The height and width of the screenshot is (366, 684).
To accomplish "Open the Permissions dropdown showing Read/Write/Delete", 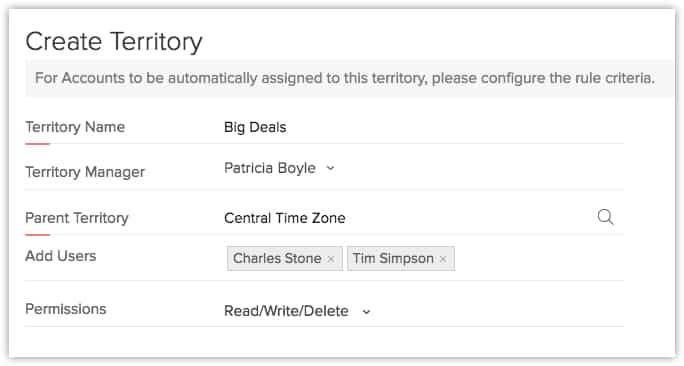I will click(298, 311).
